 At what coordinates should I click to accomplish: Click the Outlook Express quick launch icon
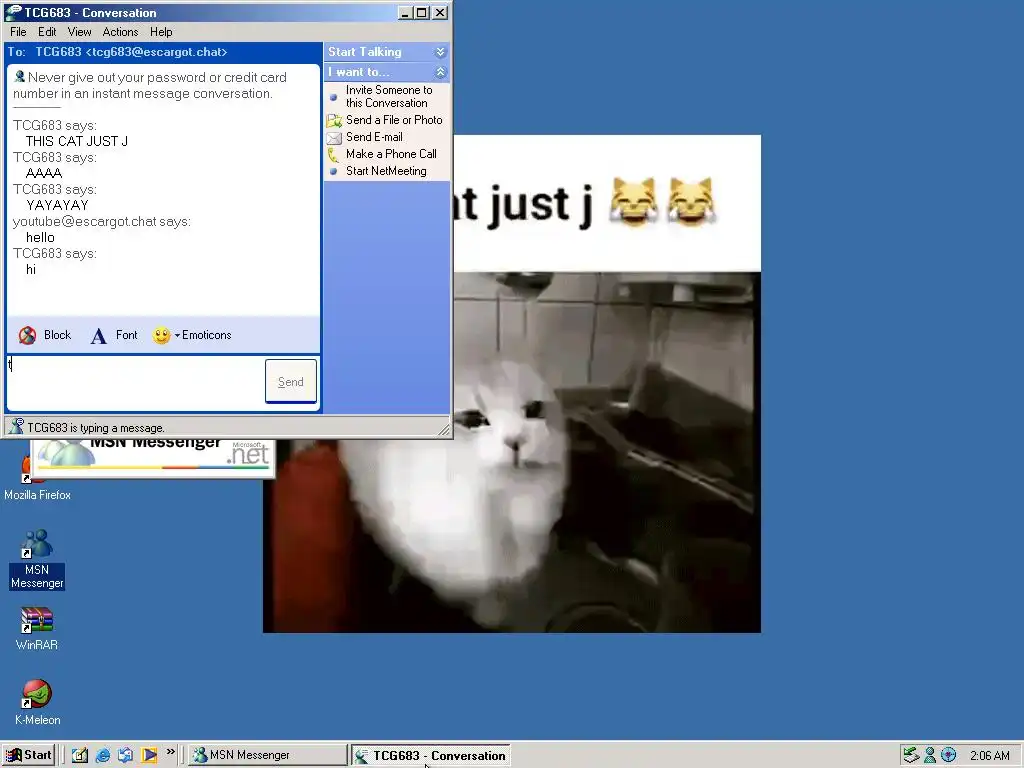(125, 755)
